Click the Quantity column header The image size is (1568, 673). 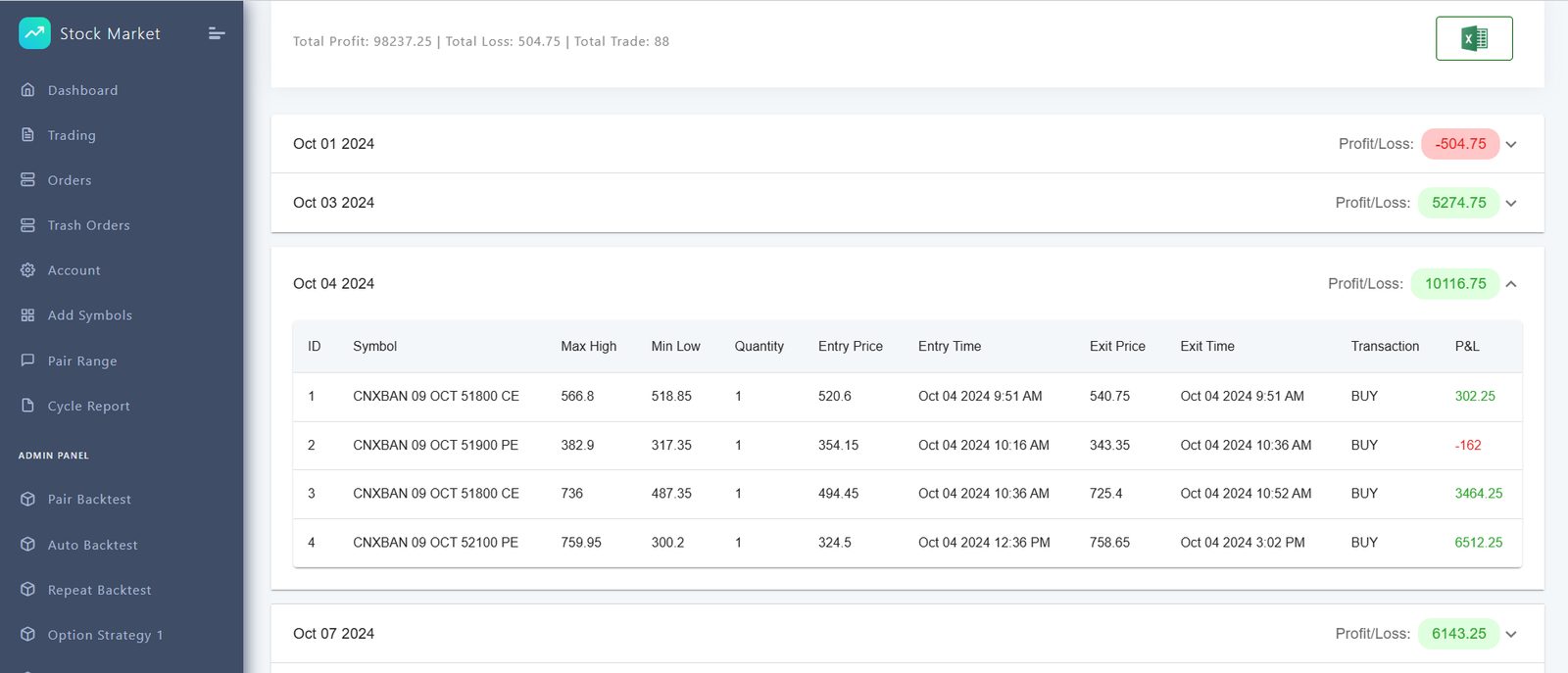tap(759, 347)
